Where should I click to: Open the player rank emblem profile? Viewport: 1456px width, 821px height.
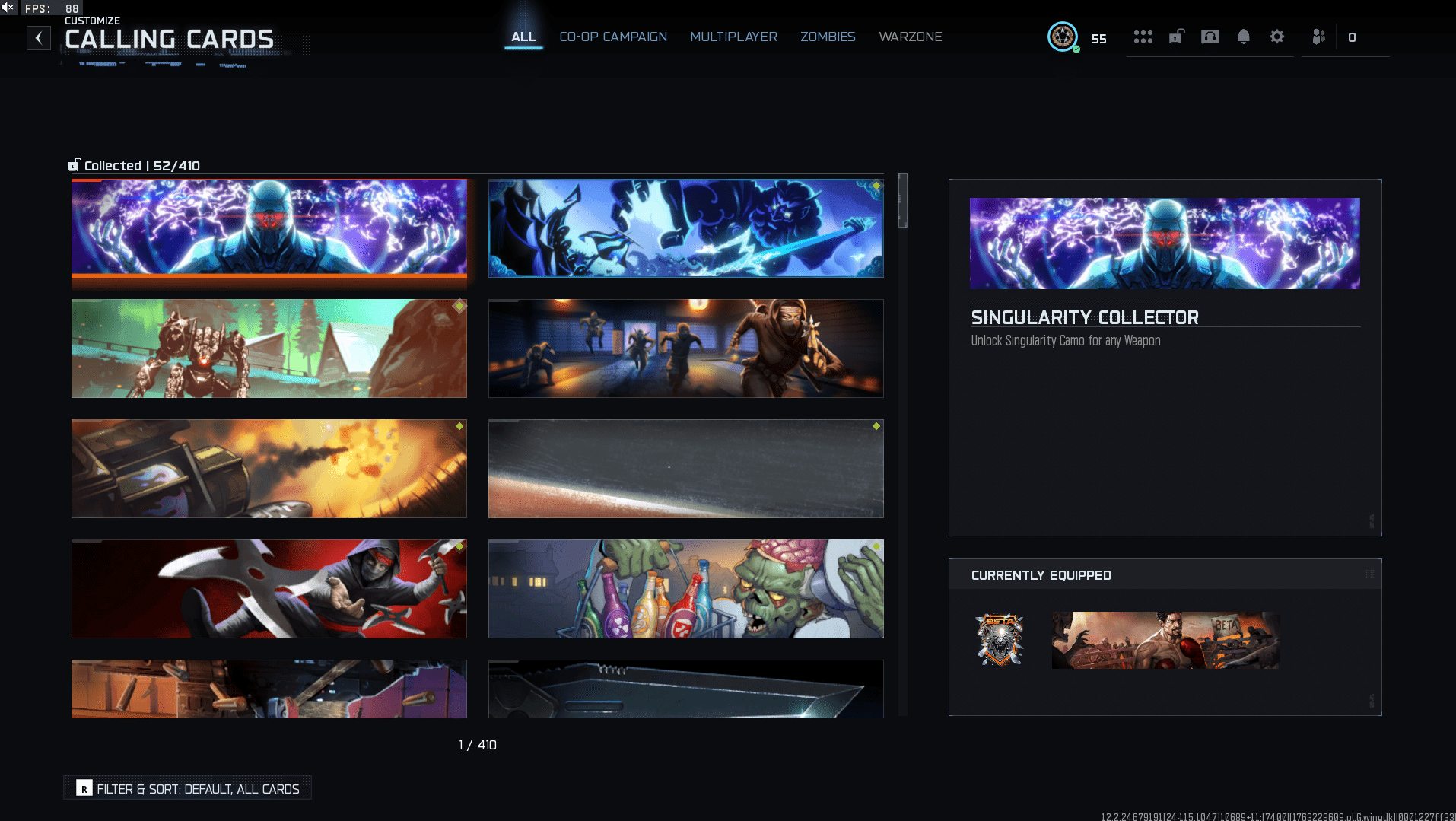1062,37
